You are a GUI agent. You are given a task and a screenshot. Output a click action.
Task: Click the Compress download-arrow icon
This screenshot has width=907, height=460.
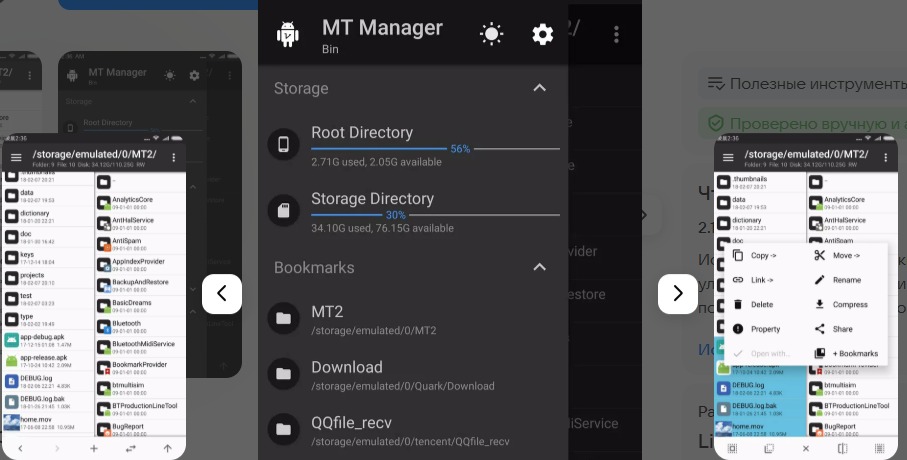coord(820,304)
